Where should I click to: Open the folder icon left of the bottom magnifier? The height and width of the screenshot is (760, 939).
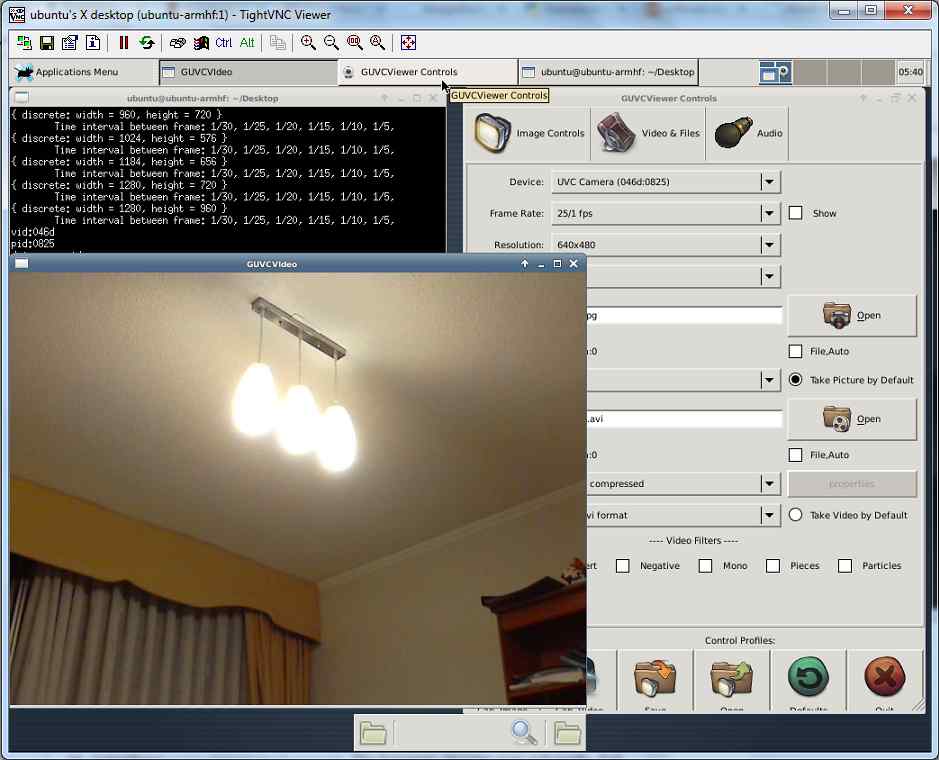click(x=374, y=732)
